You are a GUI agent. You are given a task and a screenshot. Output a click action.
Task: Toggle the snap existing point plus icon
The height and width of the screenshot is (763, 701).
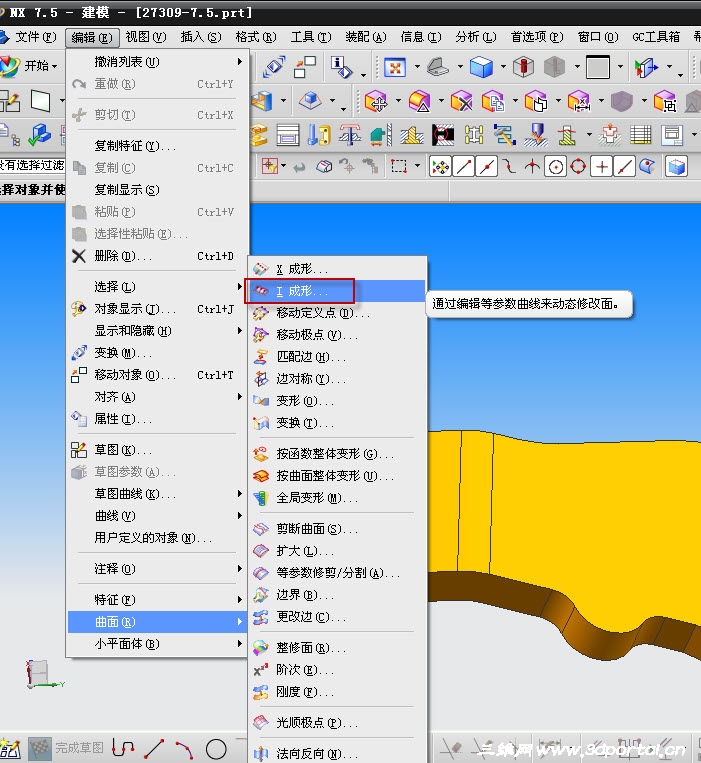[602, 167]
